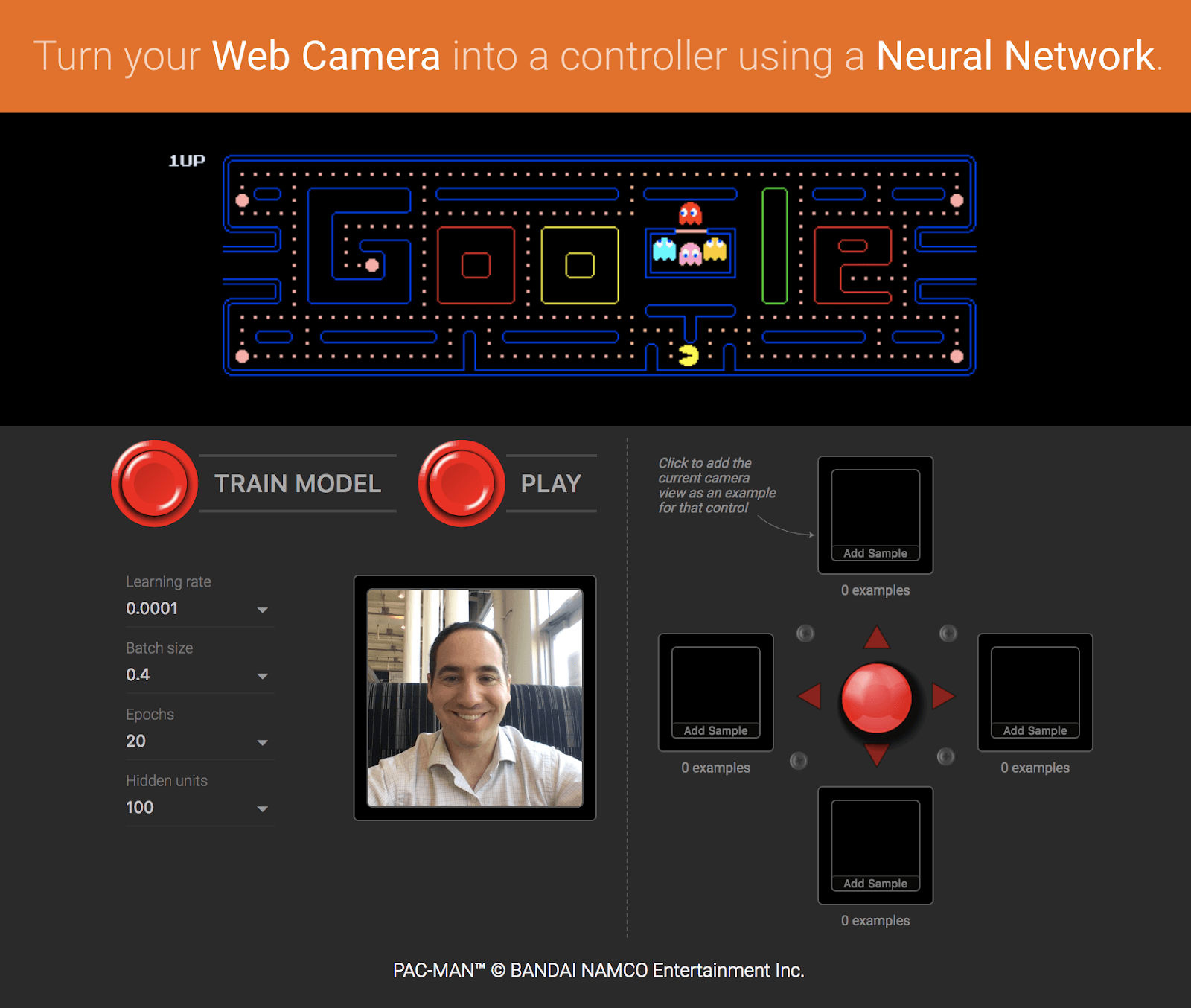This screenshot has height=1008, width=1191.
Task: Click the bottom-right power pellet
Action: (x=957, y=357)
